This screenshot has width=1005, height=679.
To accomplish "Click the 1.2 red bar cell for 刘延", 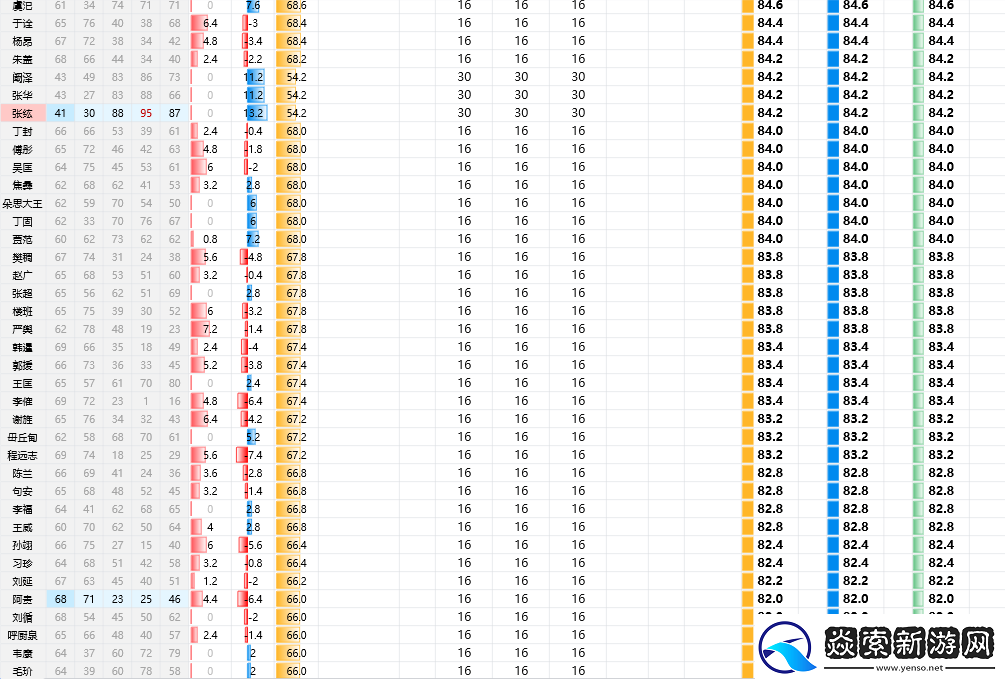I will 209,581.
